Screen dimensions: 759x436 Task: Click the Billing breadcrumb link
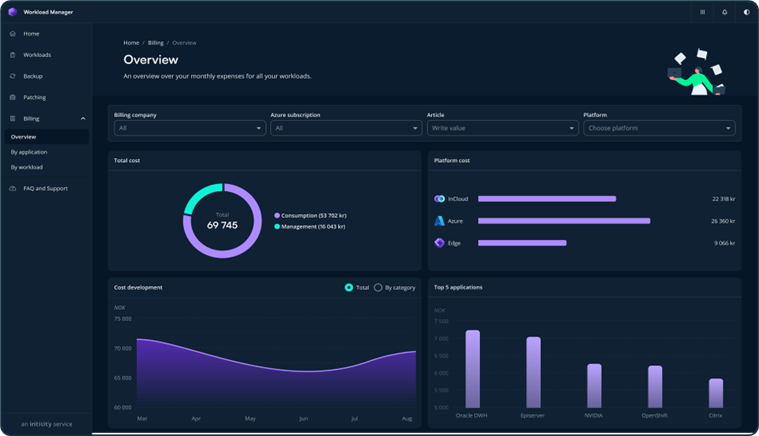coord(155,43)
